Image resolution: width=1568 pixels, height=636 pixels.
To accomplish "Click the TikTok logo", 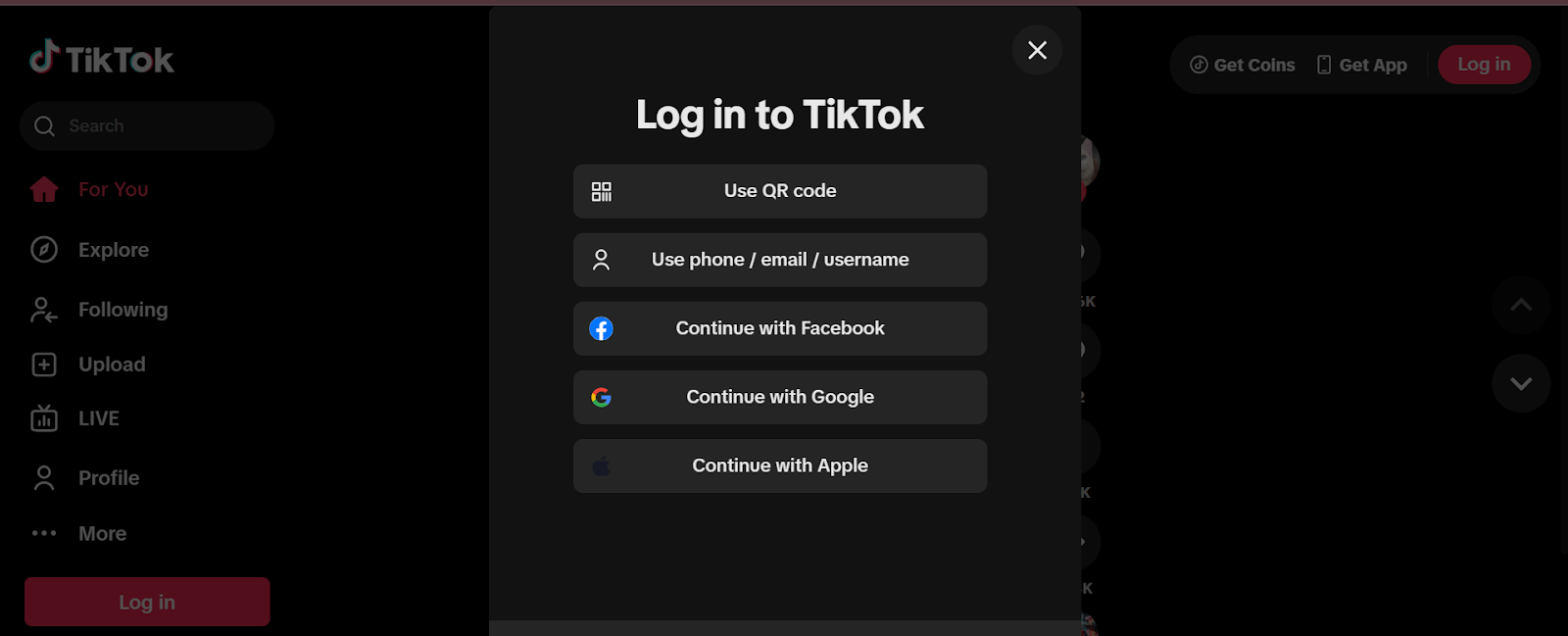I will coord(102,60).
